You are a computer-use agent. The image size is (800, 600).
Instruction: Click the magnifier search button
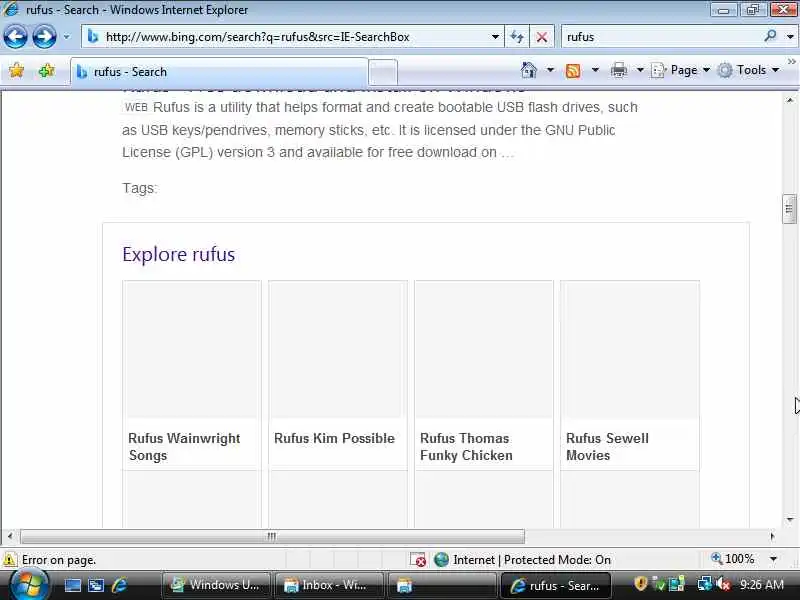770,36
